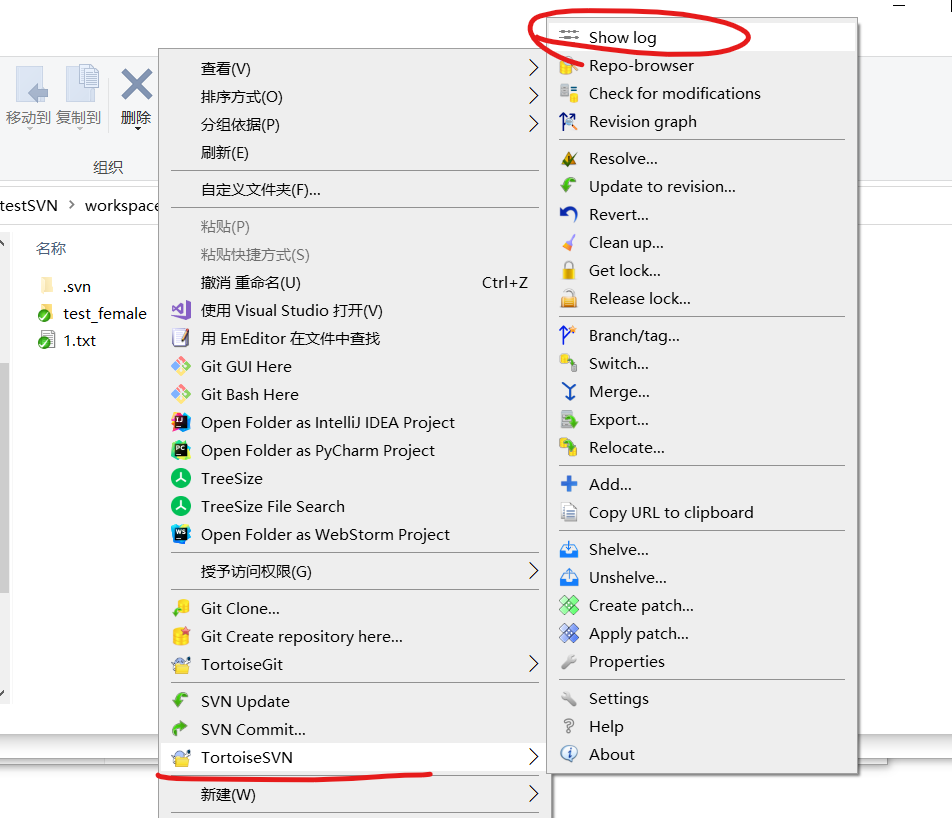Click the testSVN breadcrumb segment
This screenshot has height=818, width=952.
(29, 205)
